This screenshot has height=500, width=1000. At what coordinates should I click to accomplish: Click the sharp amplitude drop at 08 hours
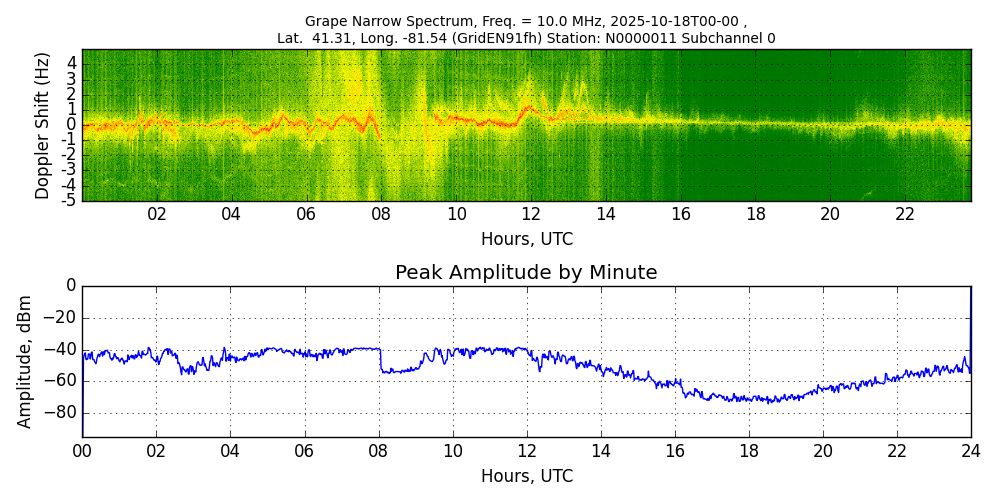(x=380, y=360)
